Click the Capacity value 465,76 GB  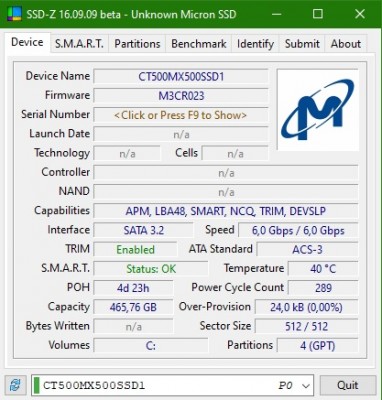(x=133, y=307)
